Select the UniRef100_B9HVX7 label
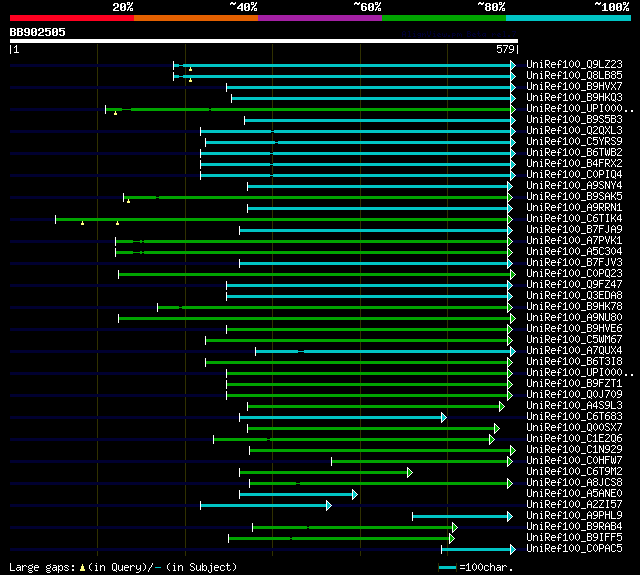Screen dimensions: 640x575 (x=574, y=87)
